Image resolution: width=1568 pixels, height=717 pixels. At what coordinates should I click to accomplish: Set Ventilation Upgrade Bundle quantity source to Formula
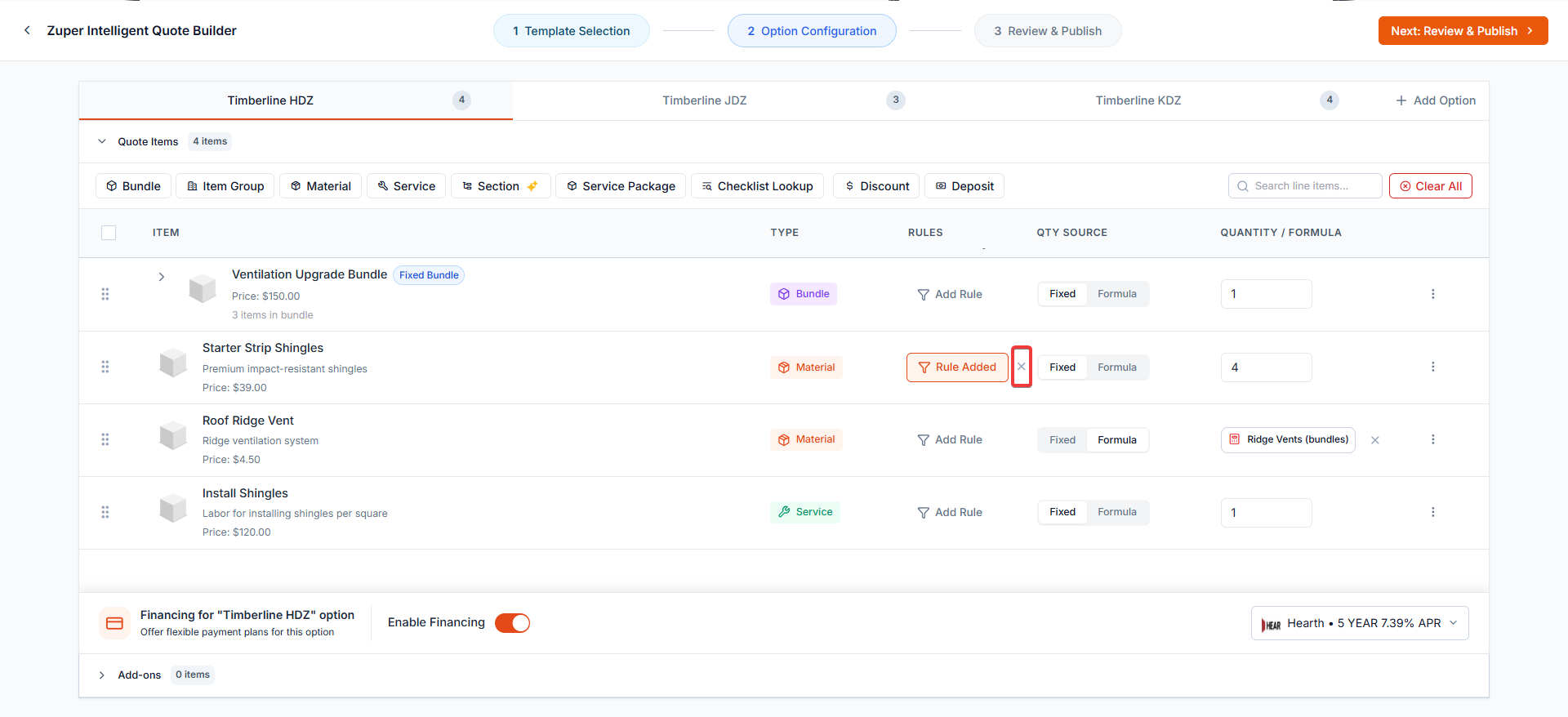(1117, 294)
